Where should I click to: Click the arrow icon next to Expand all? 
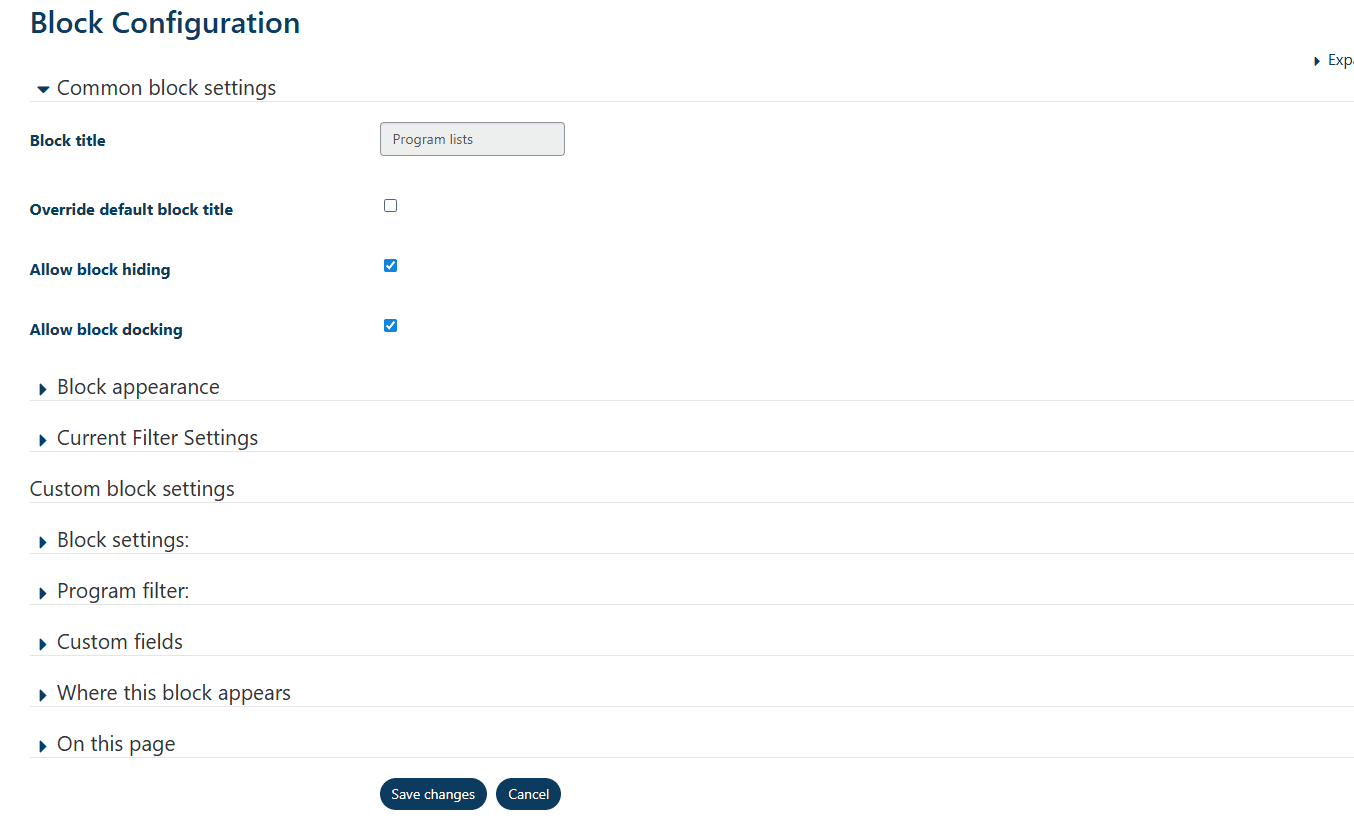(x=1317, y=60)
